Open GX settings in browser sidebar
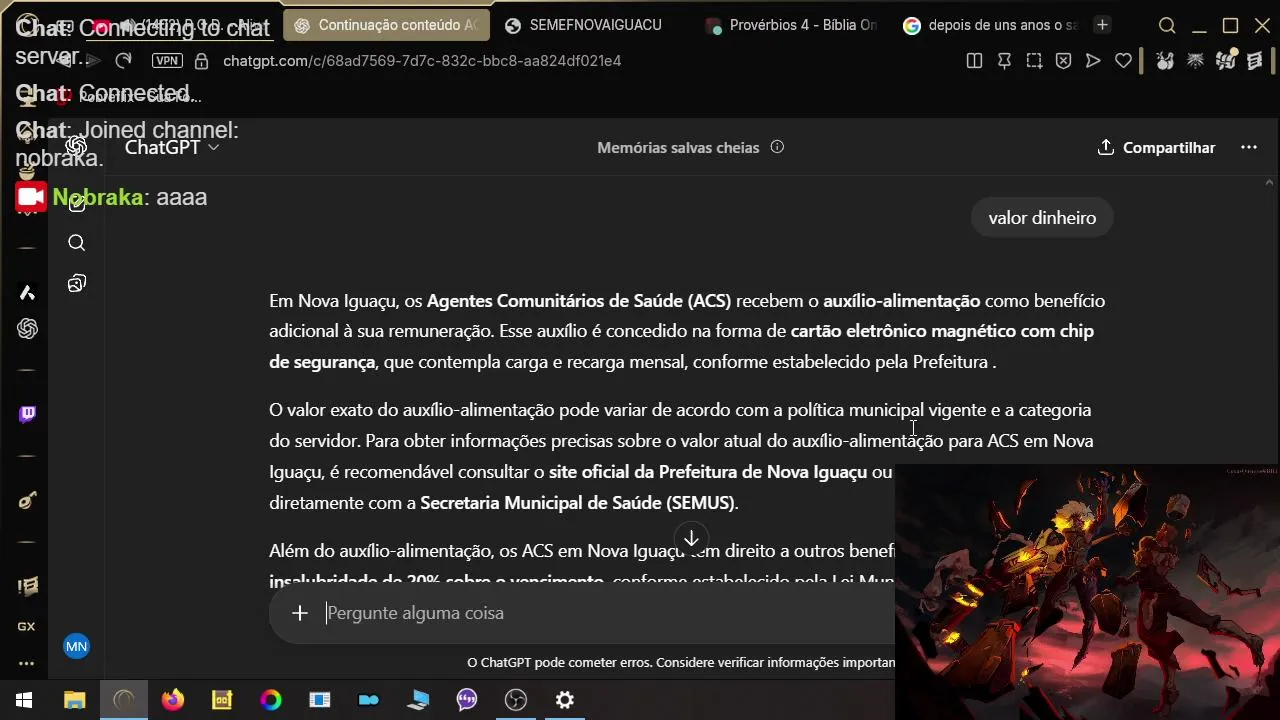 (x=27, y=626)
